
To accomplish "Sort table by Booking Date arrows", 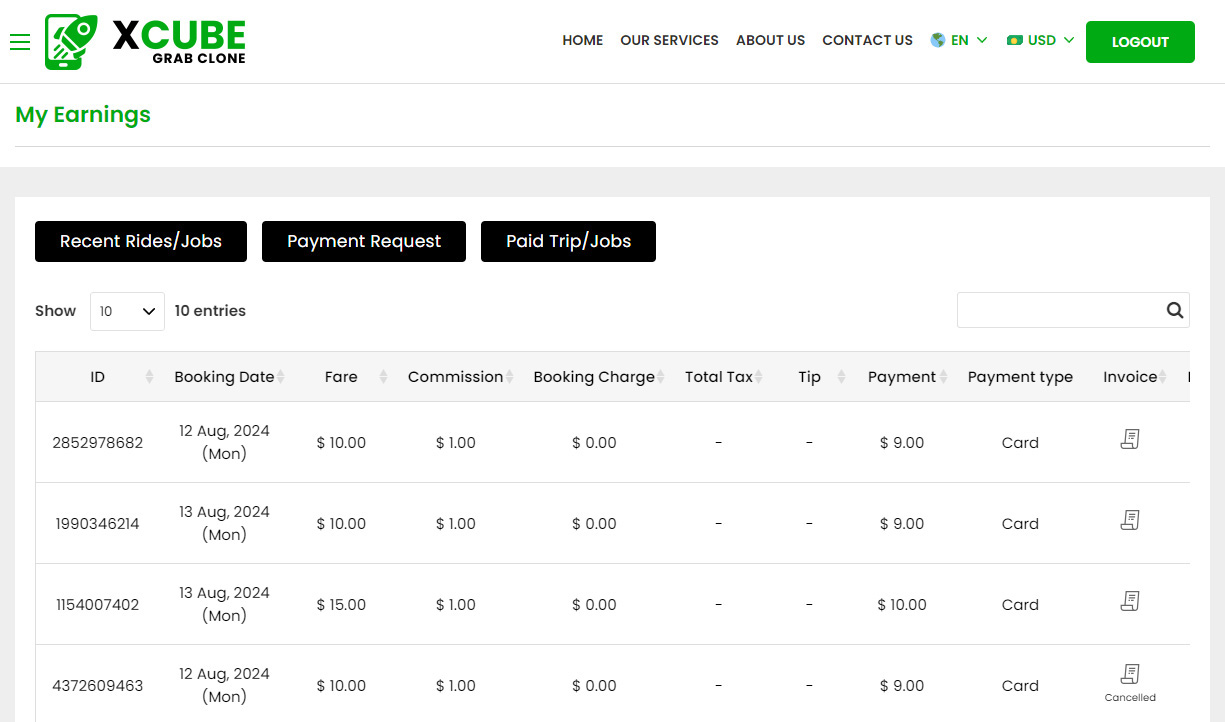I will pos(281,377).
